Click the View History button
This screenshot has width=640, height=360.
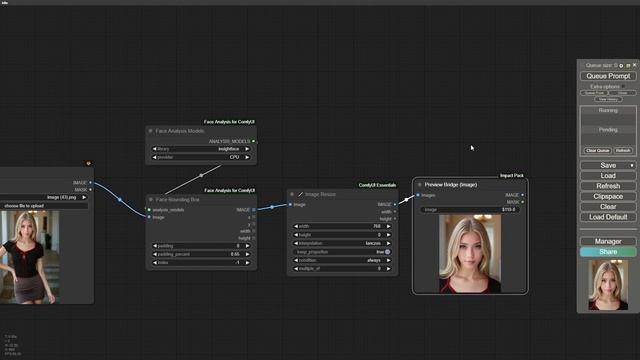(608, 99)
